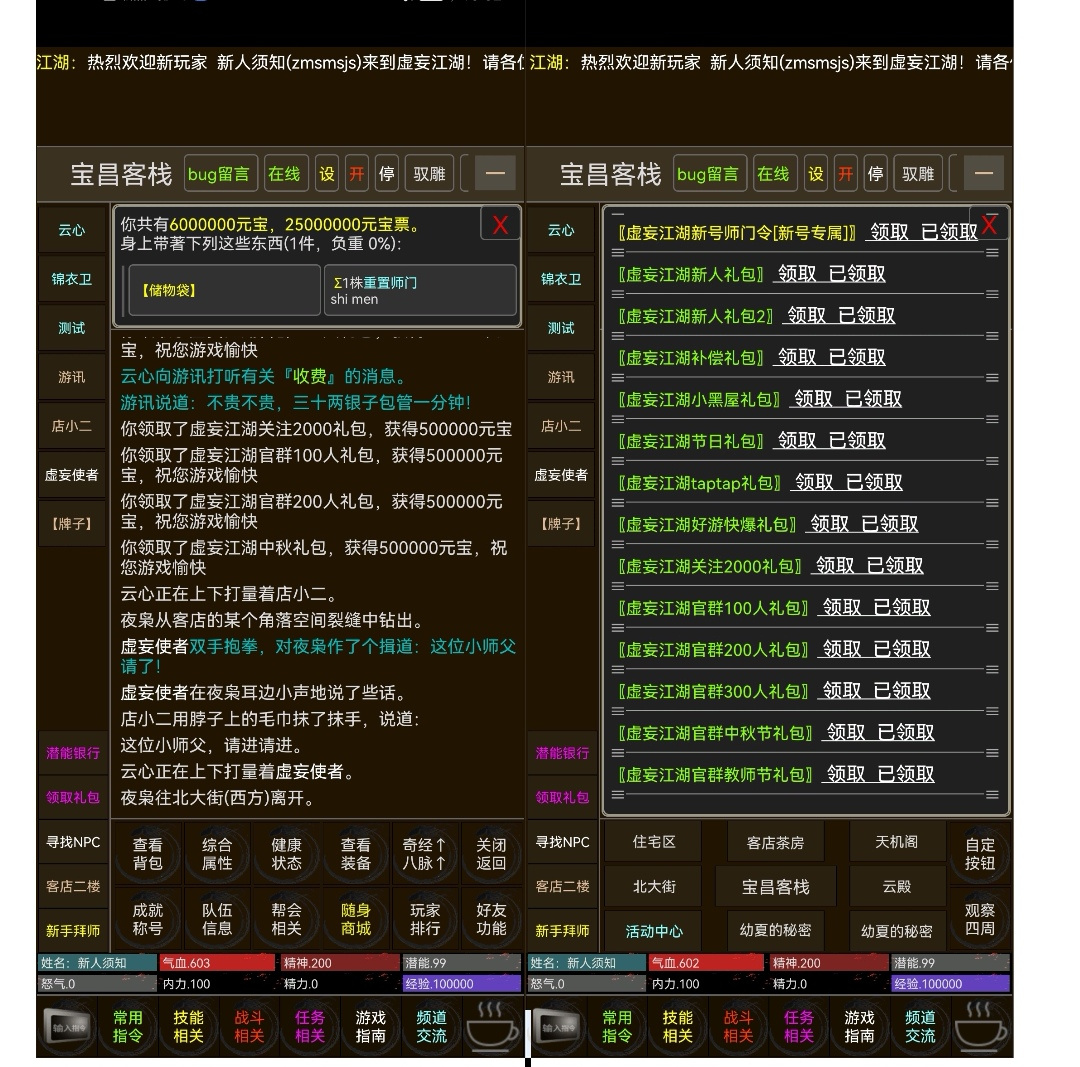Screen dimensions: 1080x1067
Task: Close the gift list panel with red X
Action: click(x=989, y=225)
